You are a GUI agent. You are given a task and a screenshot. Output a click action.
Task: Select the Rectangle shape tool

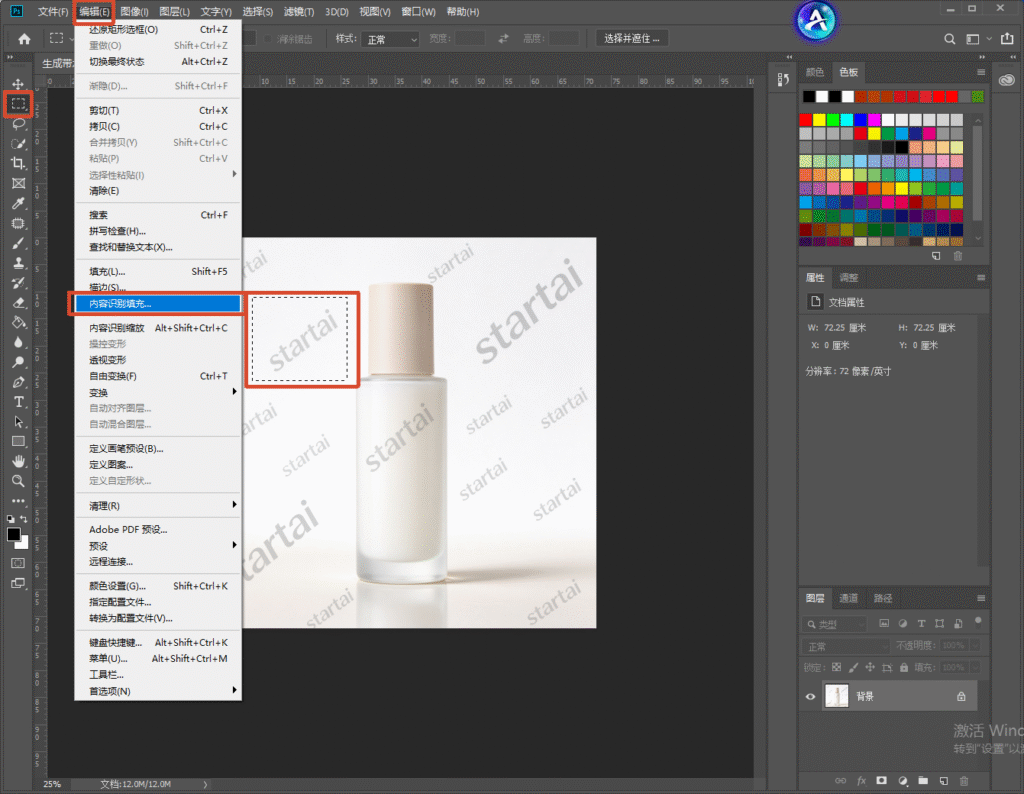tap(18, 441)
